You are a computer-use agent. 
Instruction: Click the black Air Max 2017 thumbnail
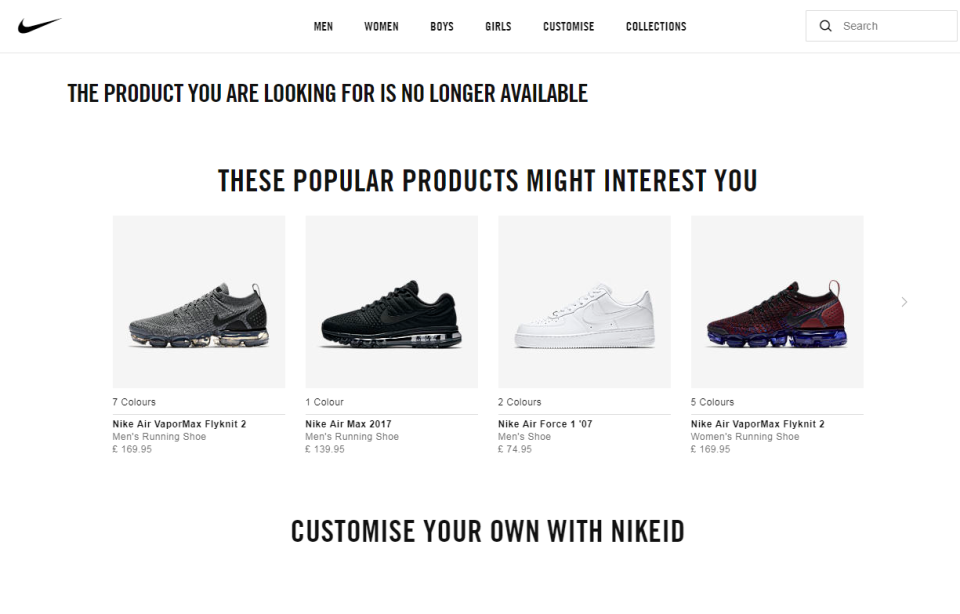click(391, 301)
